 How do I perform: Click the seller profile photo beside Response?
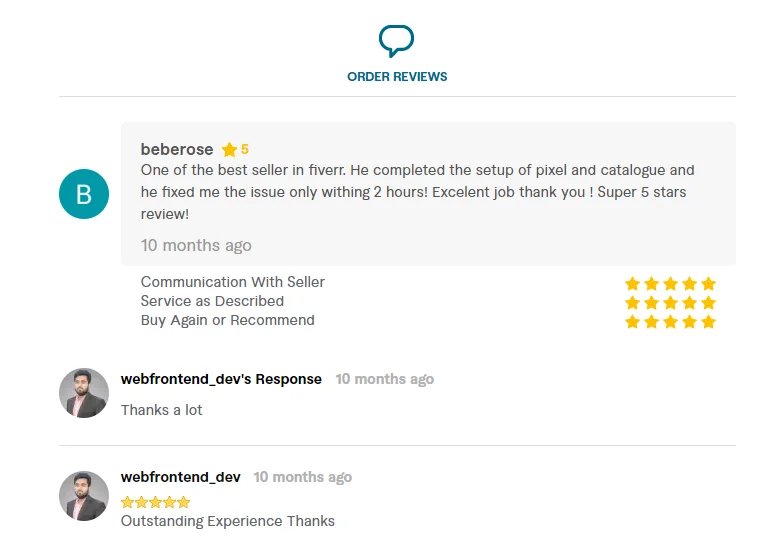pyautogui.click(x=84, y=392)
